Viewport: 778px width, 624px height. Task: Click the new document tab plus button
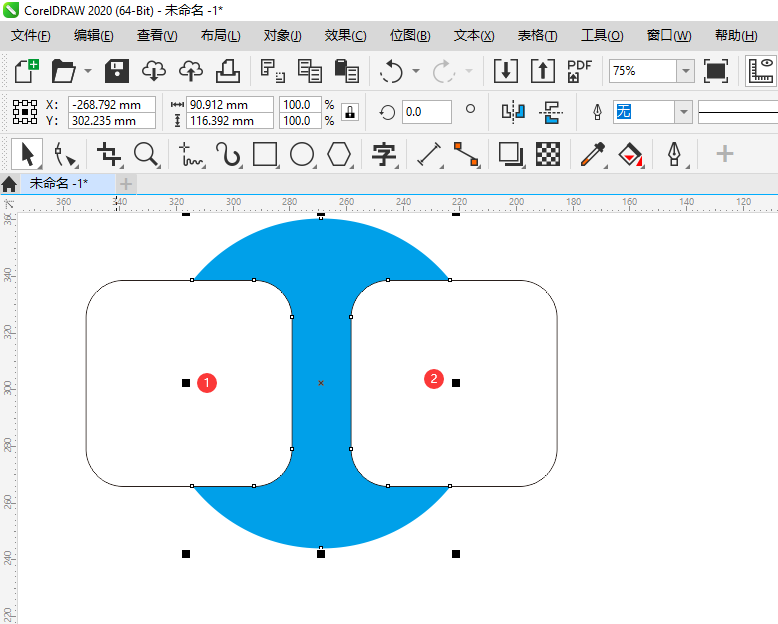pyautogui.click(x=126, y=184)
